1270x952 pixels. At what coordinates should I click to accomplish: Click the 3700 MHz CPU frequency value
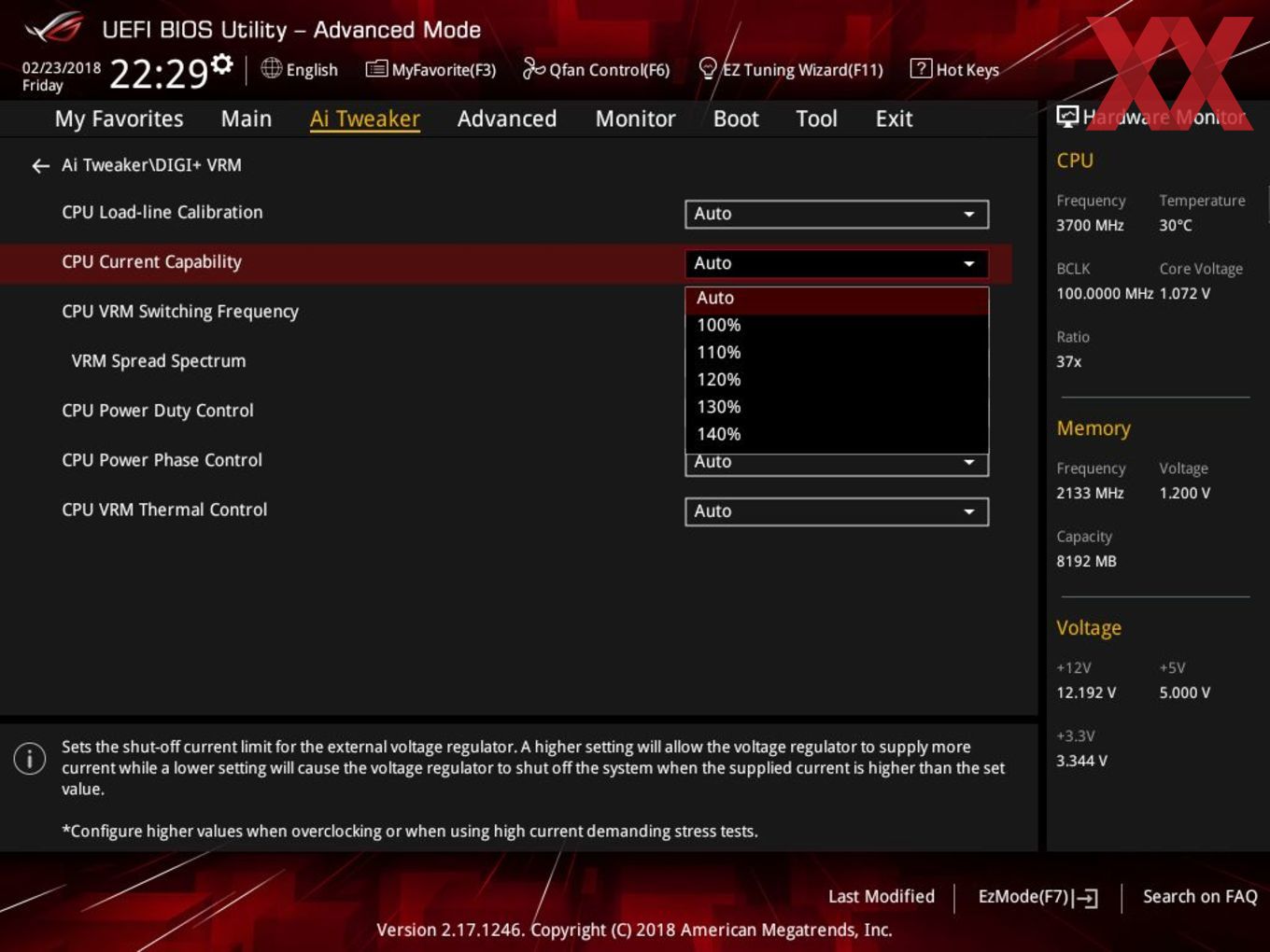pyautogui.click(x=1090, y=225)
